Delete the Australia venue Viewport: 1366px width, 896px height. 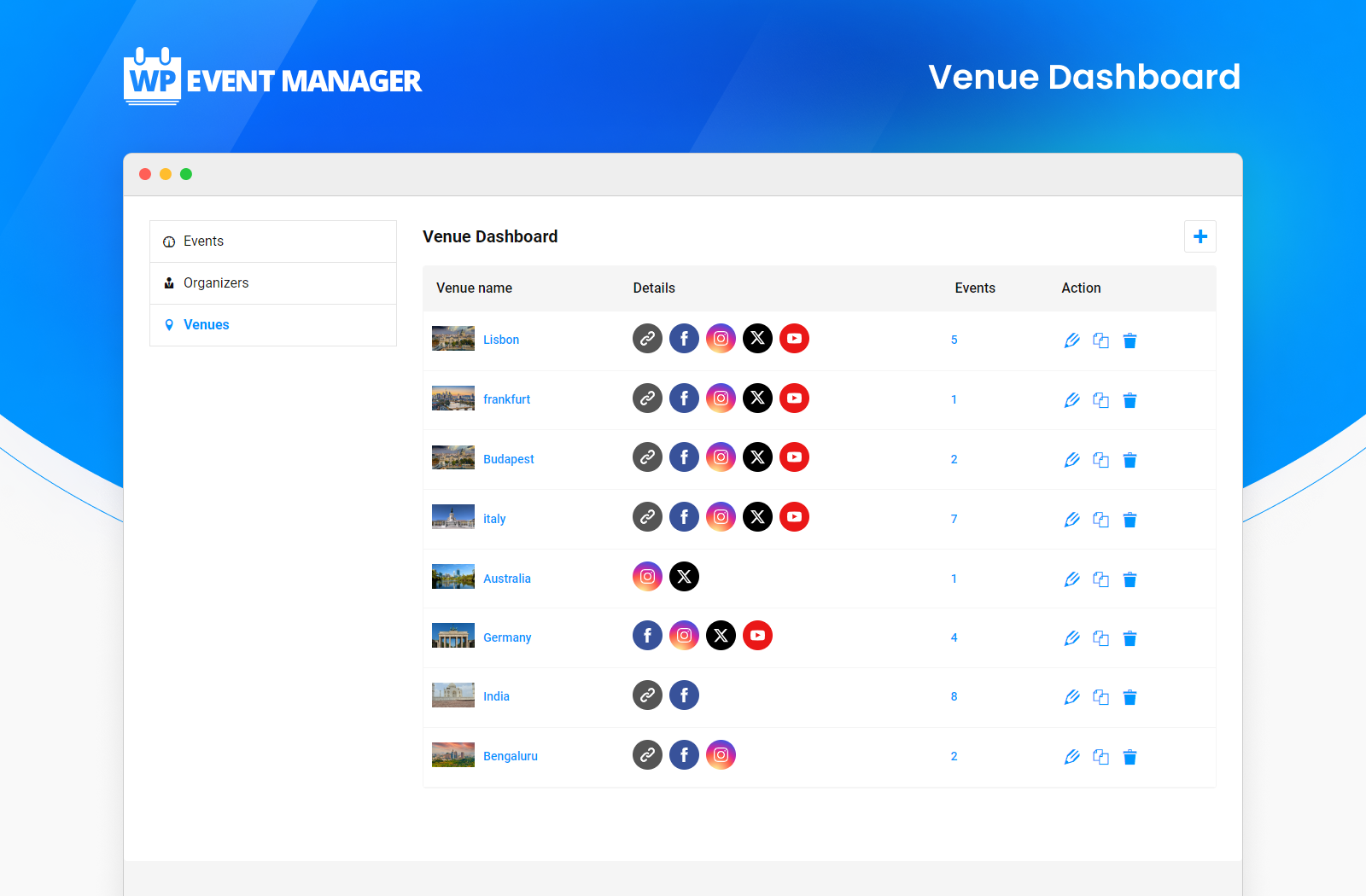click(x=1130, y=579)
